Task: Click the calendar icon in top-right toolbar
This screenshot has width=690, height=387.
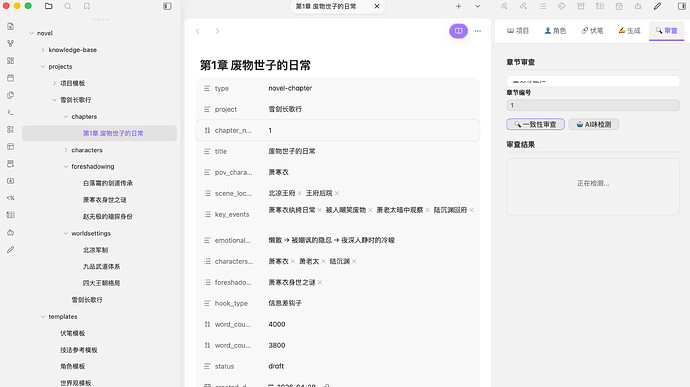Action: tap(619, 6)
